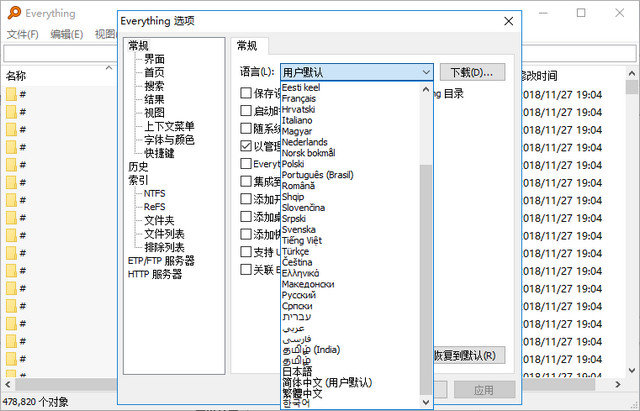
Task: Select Ελληνικά in the language list
Action: 300,273
